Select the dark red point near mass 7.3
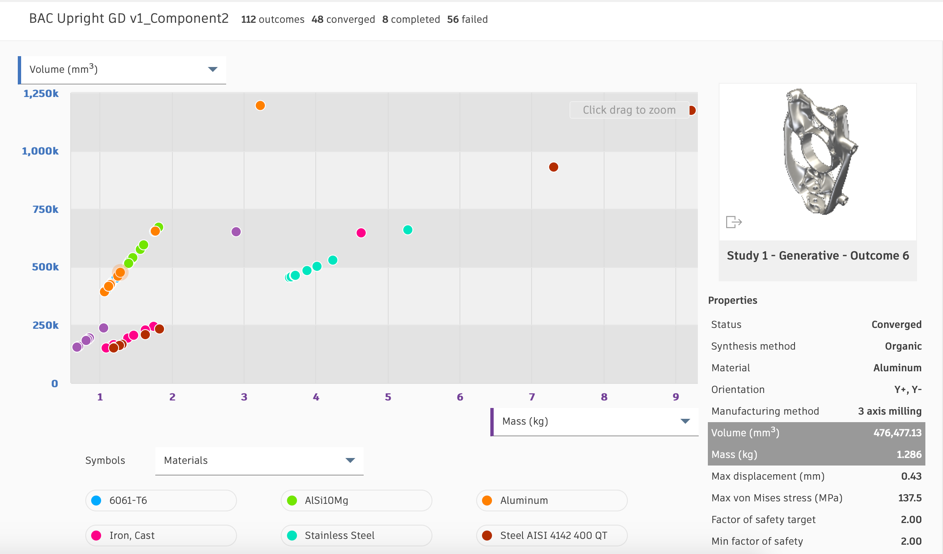 (x=554, y=168)
